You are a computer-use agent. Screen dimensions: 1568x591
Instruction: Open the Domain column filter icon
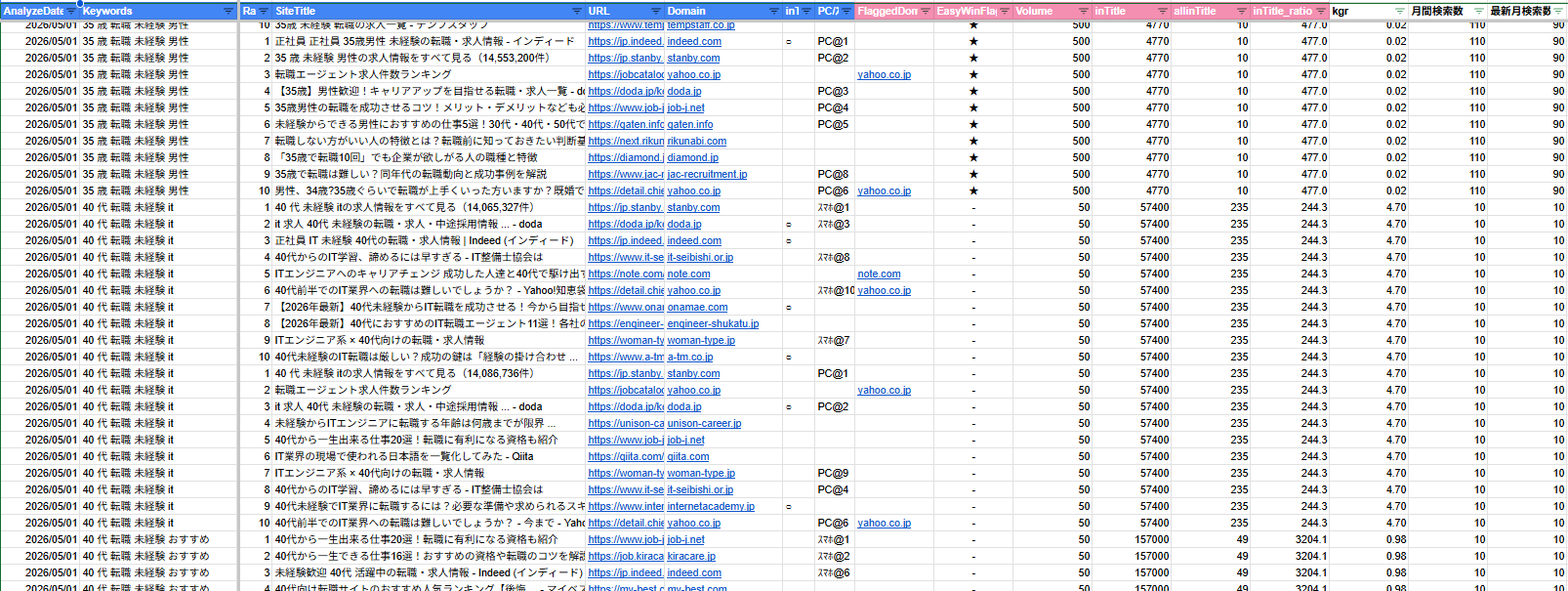coord(774,12)
